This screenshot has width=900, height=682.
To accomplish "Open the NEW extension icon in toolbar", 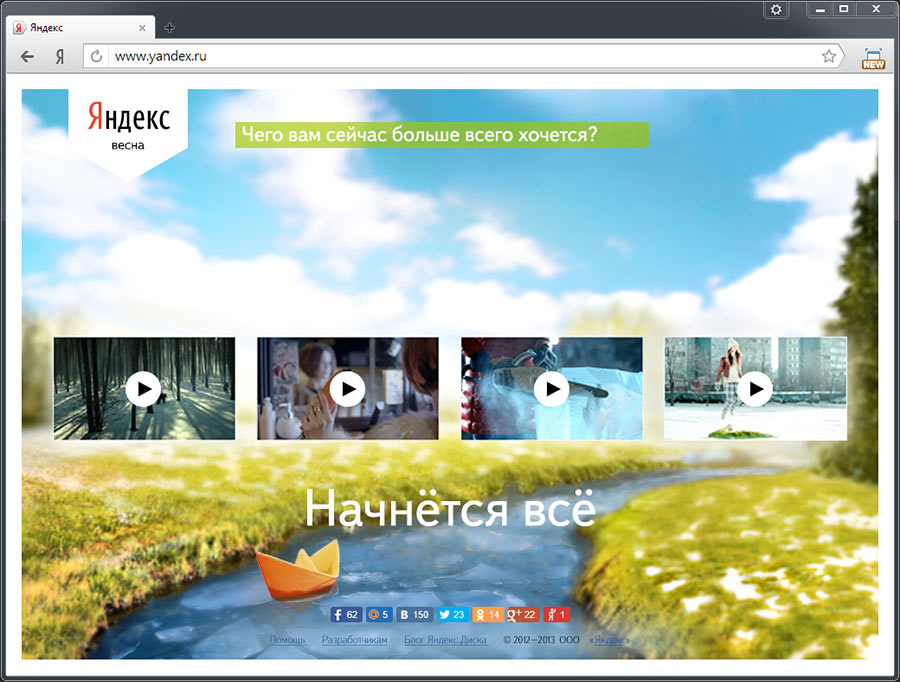I will pos(873,58).
